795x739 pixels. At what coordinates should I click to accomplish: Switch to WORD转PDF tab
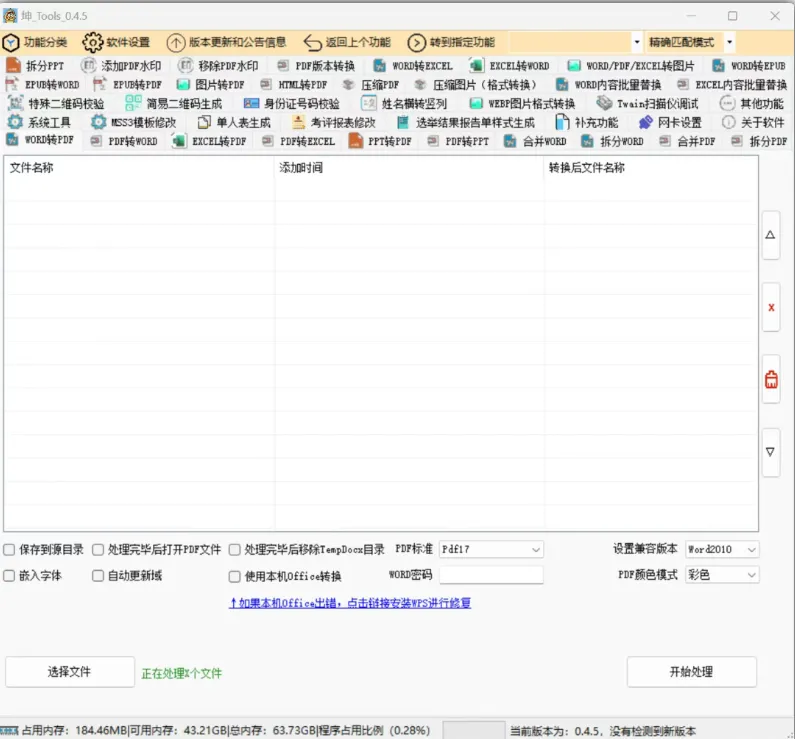point(41,140)
